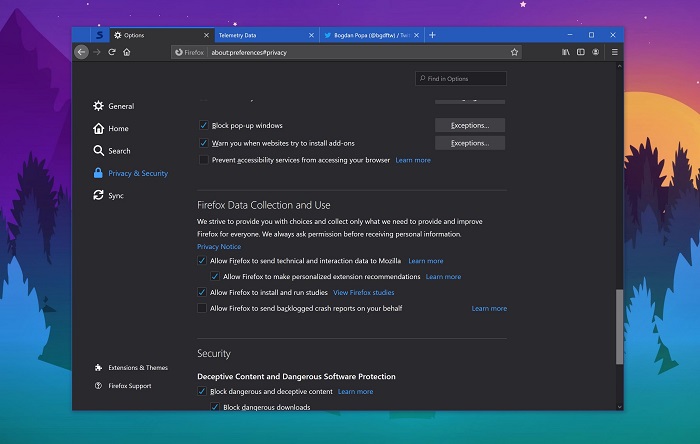Open the View Firefox studies link
Image resolution: width=700 pixels, height=444 pixels.
[x=363, y=293]
